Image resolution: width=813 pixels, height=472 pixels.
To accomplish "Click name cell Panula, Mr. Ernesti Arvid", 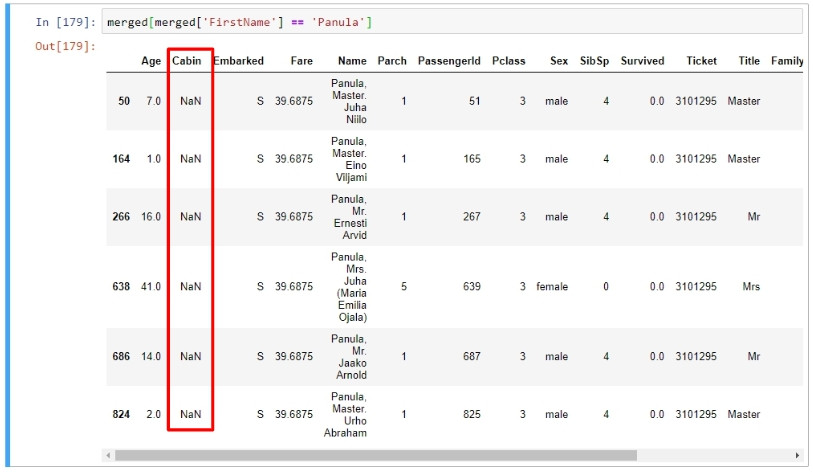I will tap(349, 217).
